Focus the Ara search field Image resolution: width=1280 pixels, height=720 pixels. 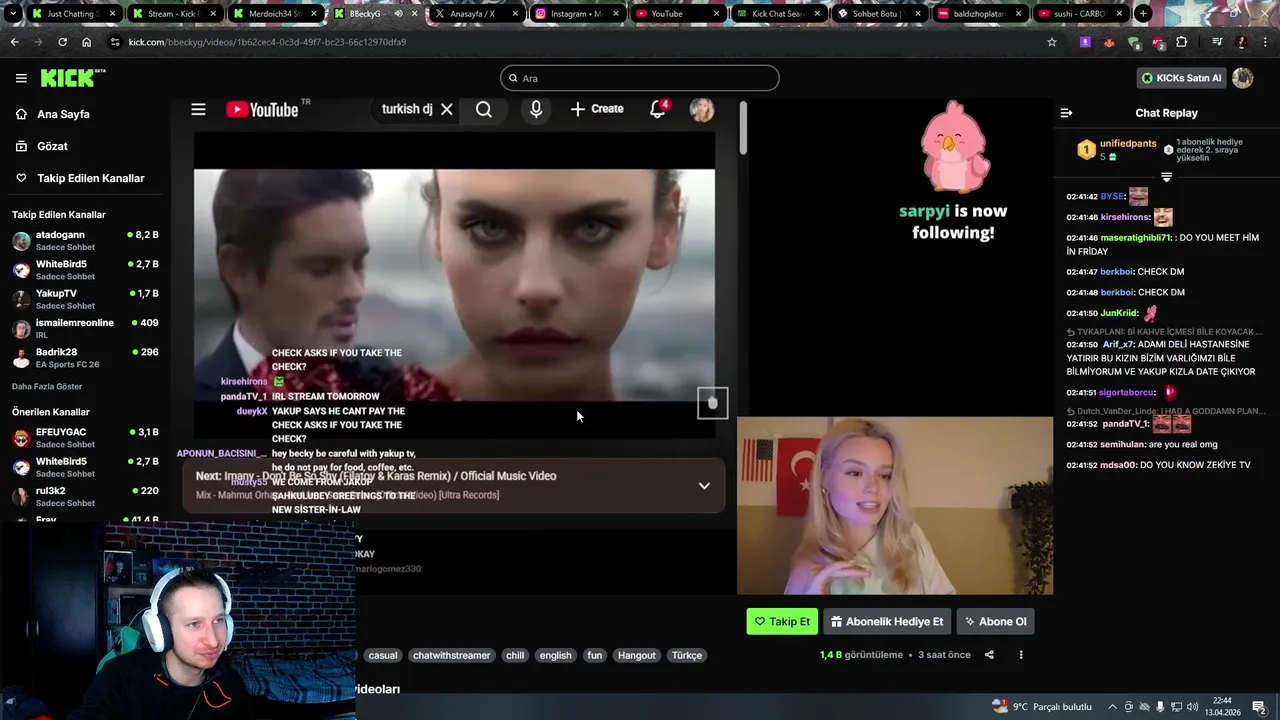640,78
